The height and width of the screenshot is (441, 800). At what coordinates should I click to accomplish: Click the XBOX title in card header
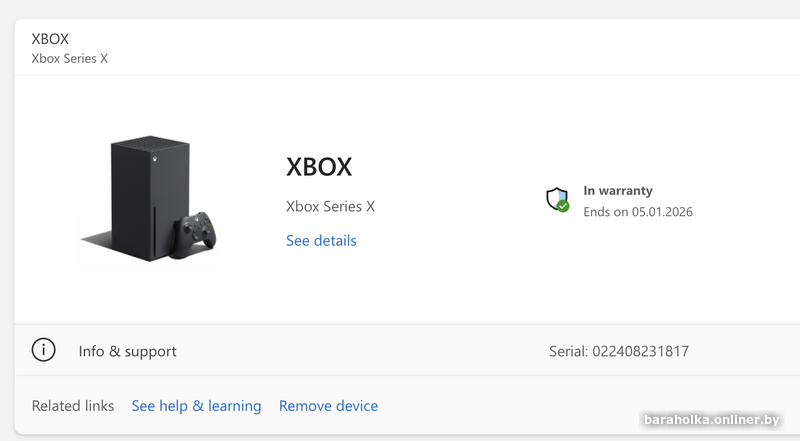point(50,39)
